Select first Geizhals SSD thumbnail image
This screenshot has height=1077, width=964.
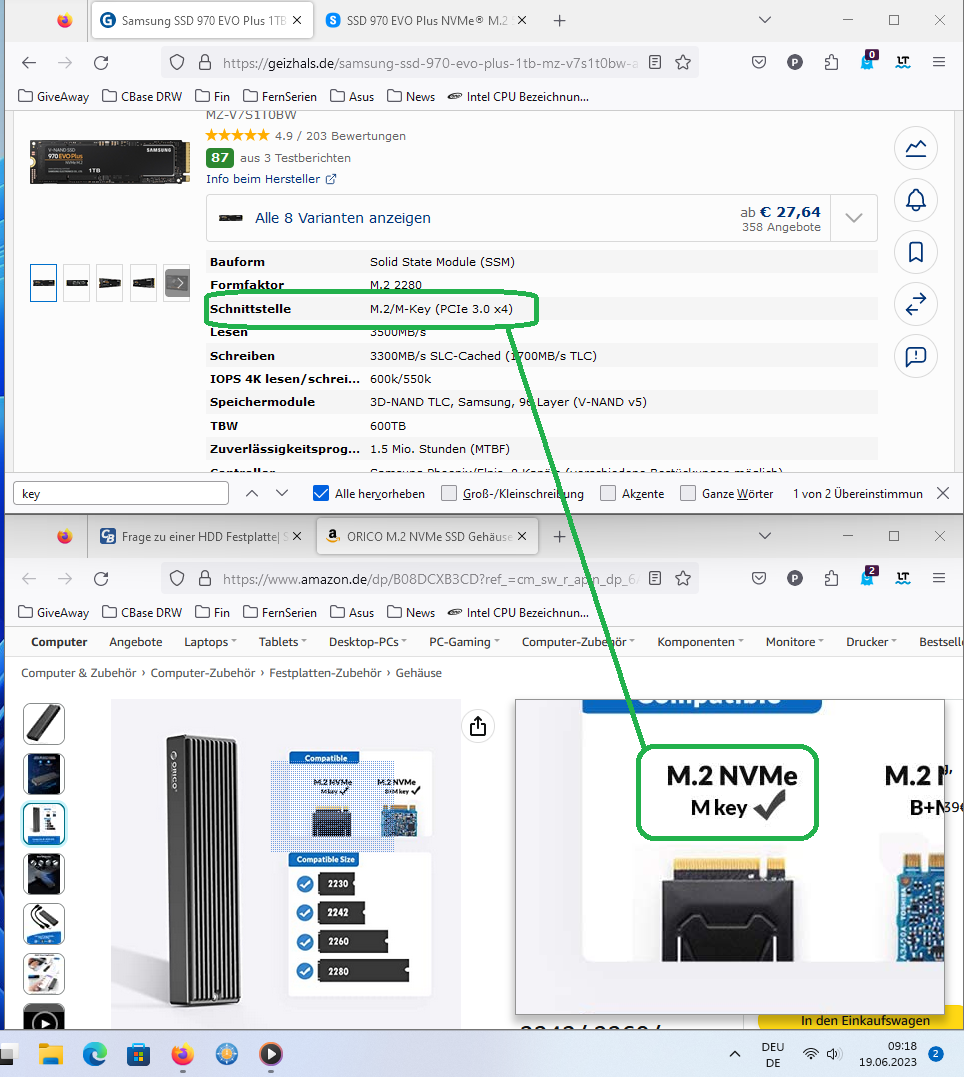click(x=43, y=283)
